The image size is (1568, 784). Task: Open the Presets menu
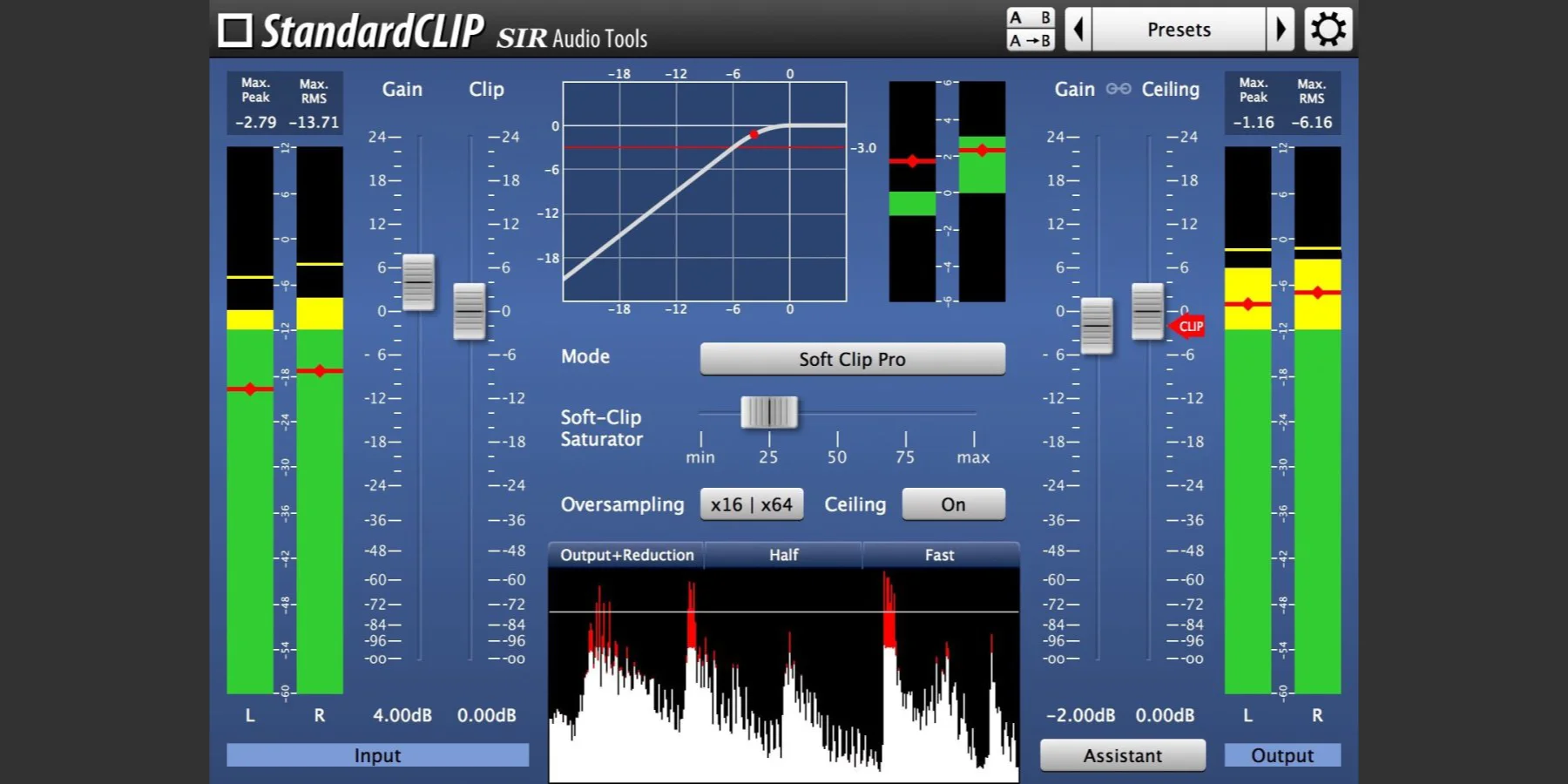pos(1179,30)
